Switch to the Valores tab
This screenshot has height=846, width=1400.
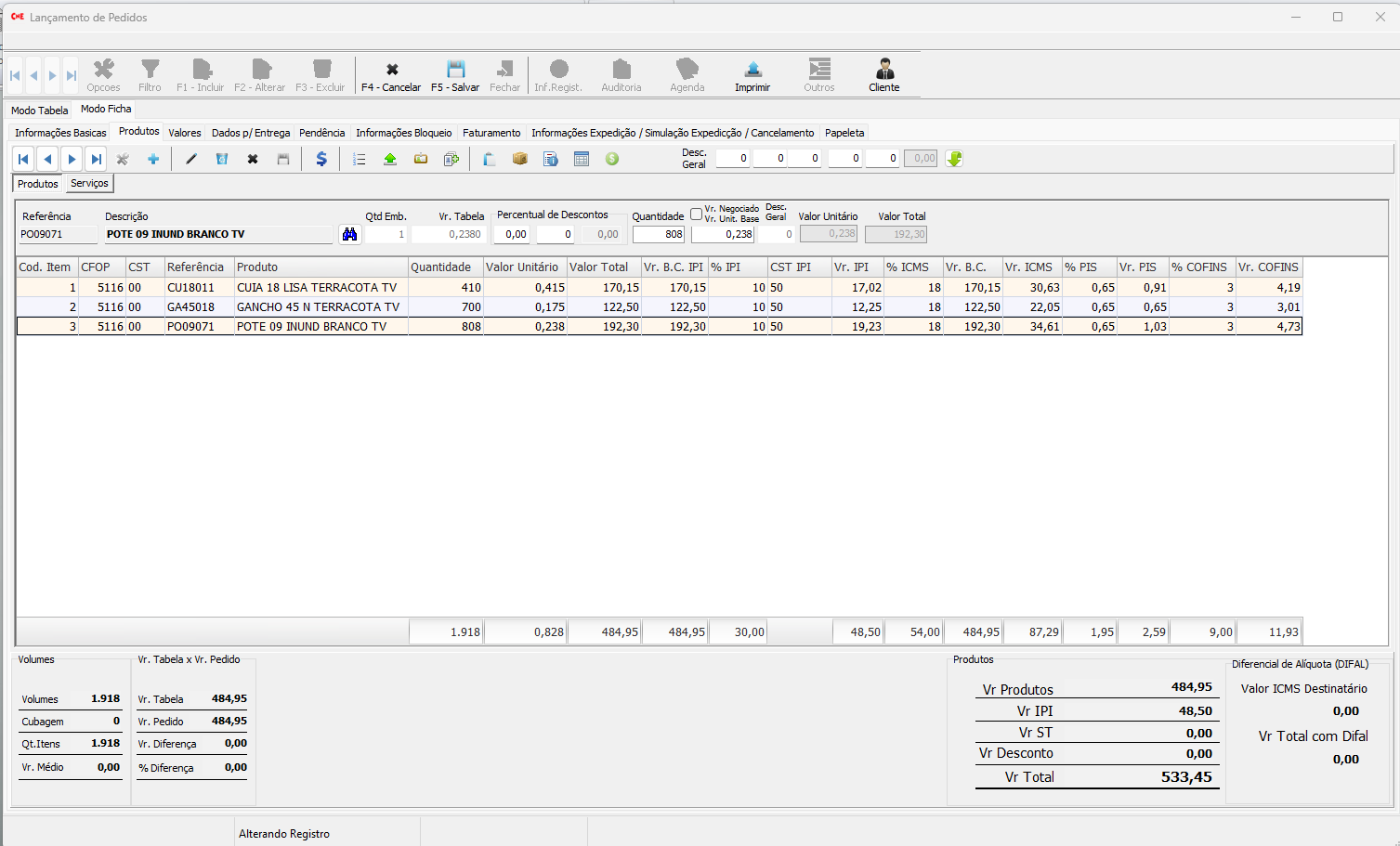184,133
